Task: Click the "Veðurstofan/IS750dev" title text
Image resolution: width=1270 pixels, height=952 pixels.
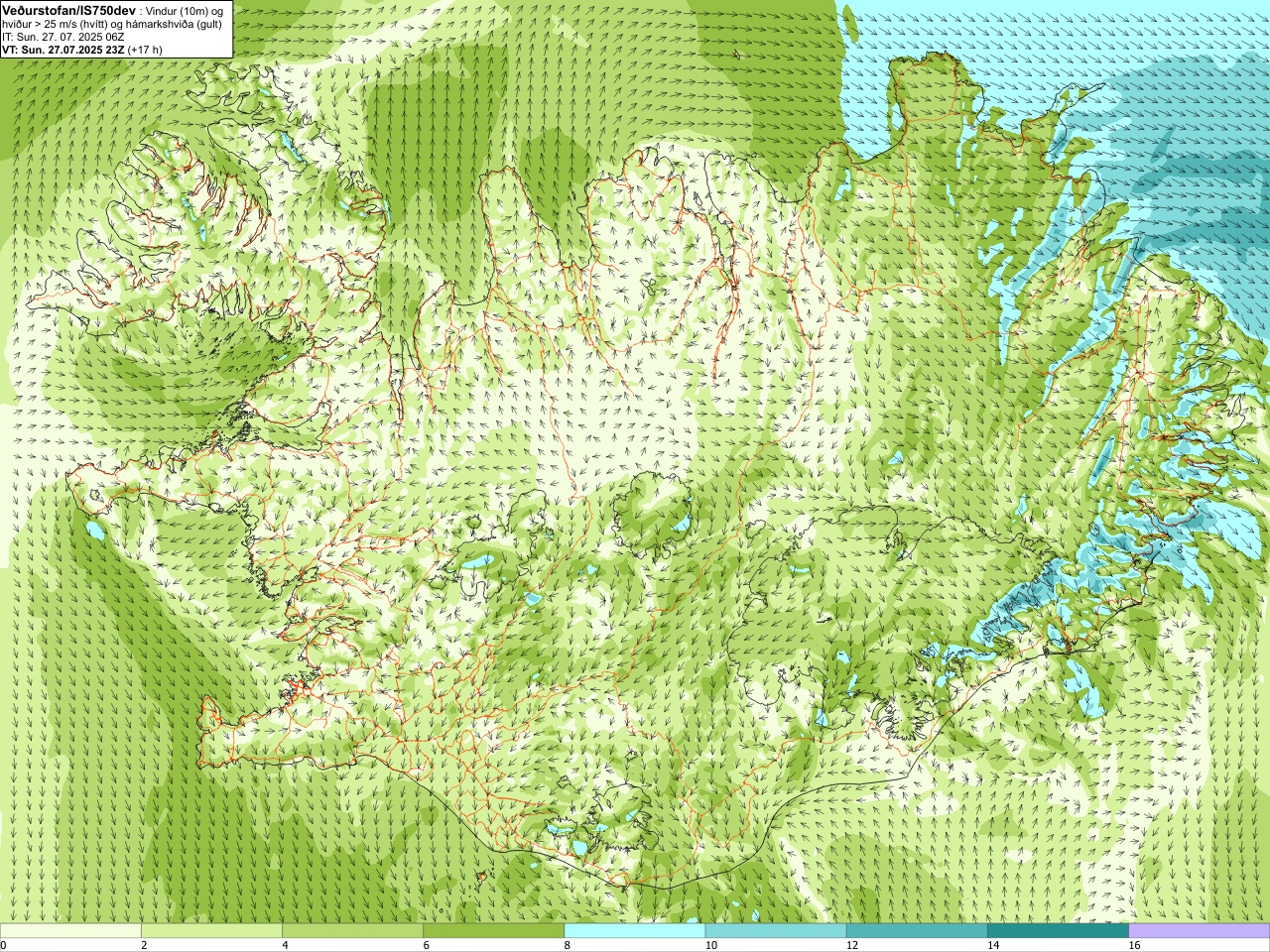Action: (68, 9)
